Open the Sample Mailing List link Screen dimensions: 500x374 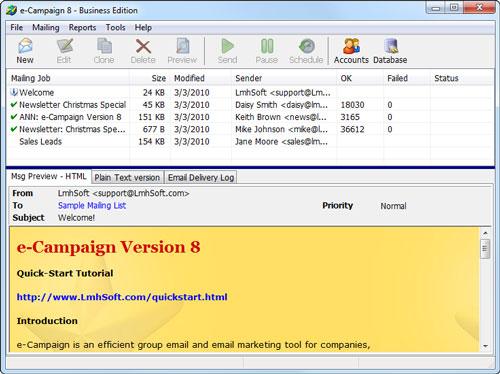tap(92, 205)
